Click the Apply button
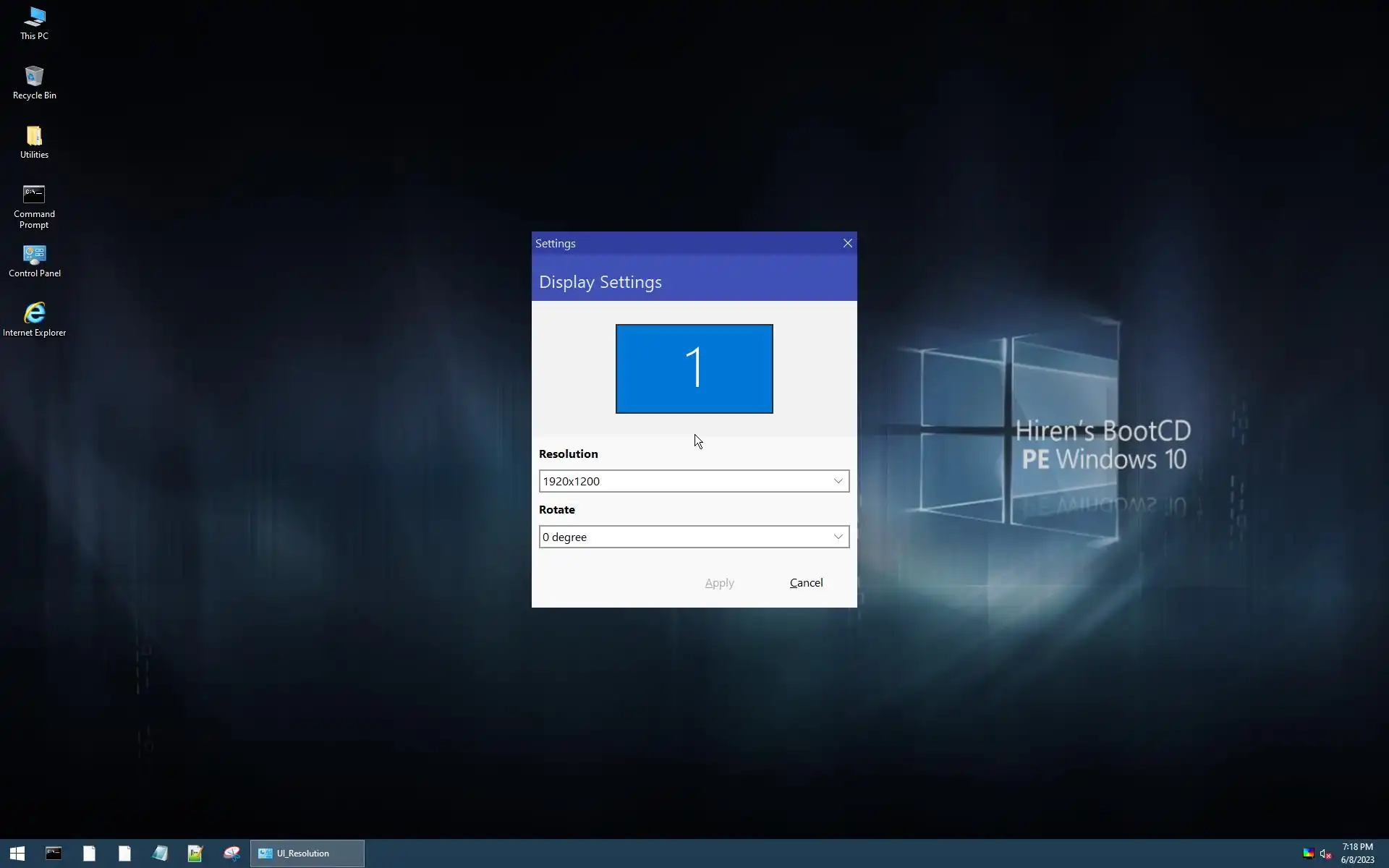Image resolution: width=1389 pixels, height=868 pixels. (719, 583)
